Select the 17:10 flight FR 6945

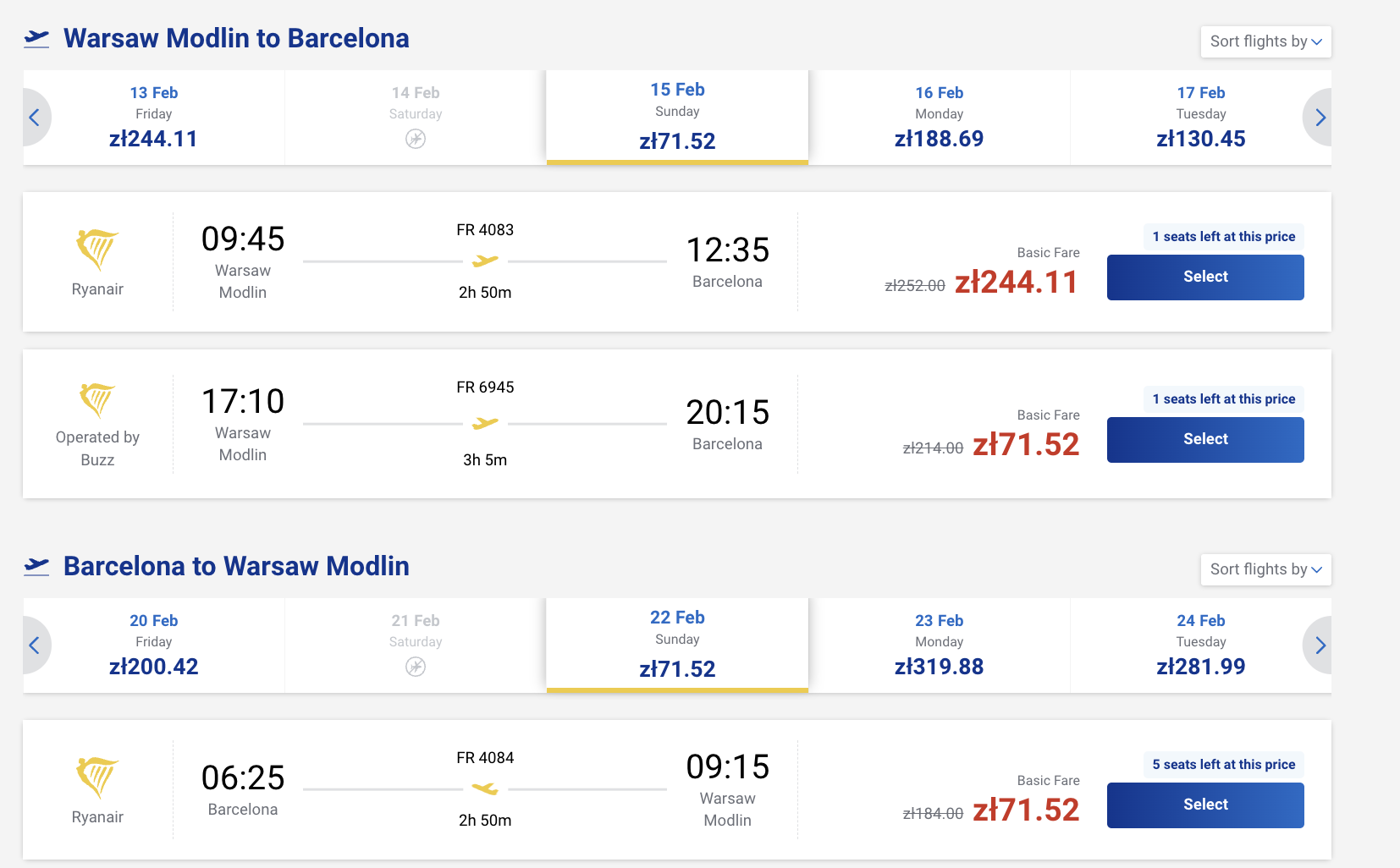1205,440
